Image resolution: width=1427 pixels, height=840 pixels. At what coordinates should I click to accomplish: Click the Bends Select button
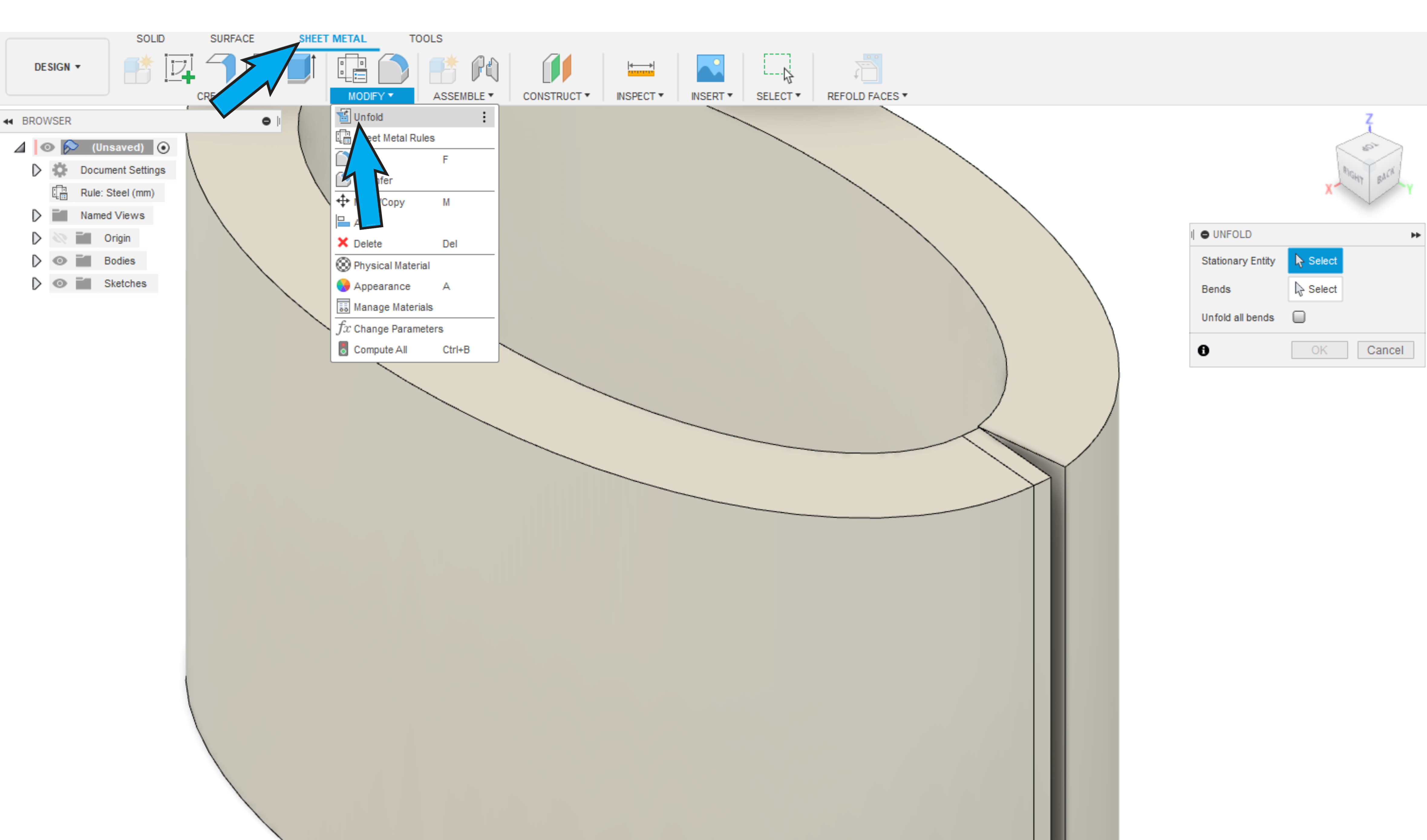click(1315, 289)
